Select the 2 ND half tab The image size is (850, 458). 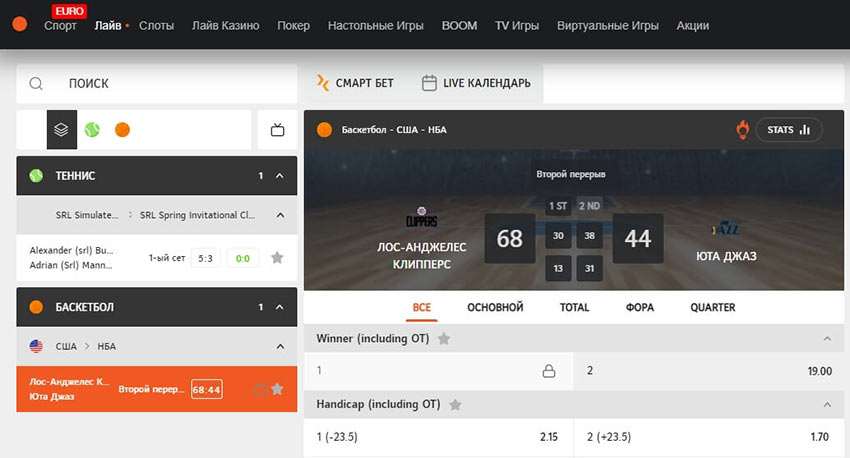[x=589, y=206]
